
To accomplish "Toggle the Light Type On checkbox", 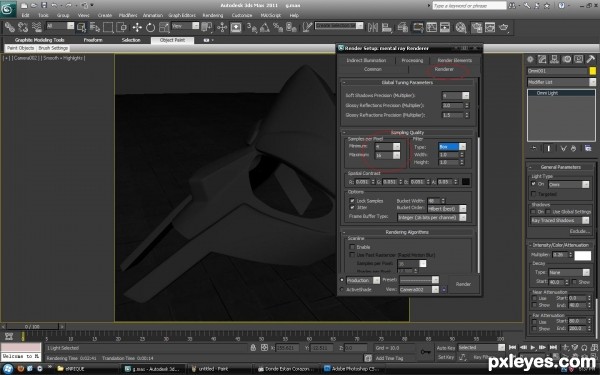I will 534,184.
